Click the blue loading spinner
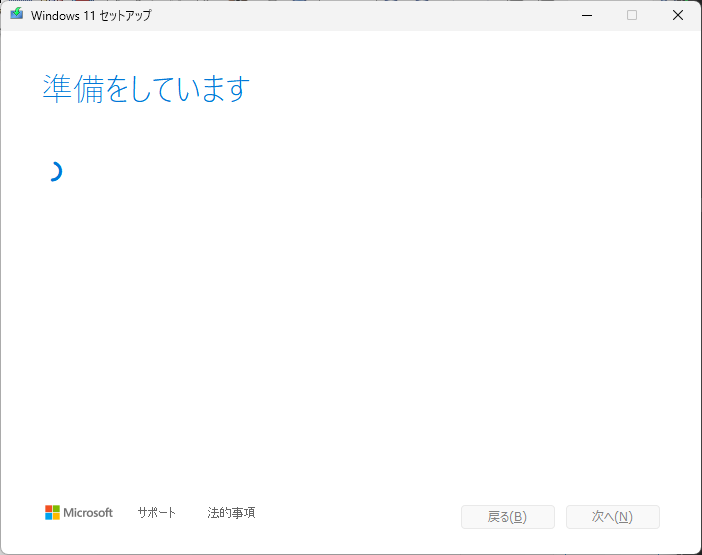 pyautogui.click(x=55, y=172)
